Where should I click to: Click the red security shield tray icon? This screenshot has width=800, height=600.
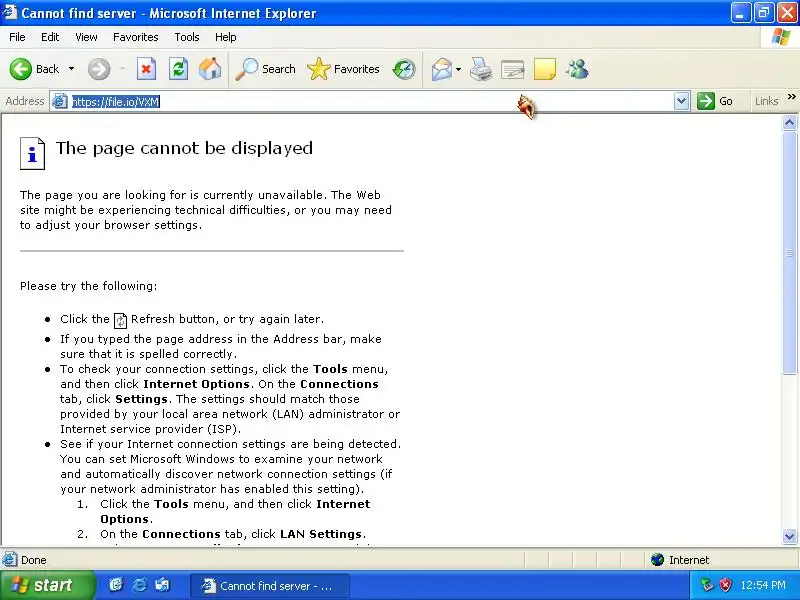pyautogui.click(x=726, y=585)
